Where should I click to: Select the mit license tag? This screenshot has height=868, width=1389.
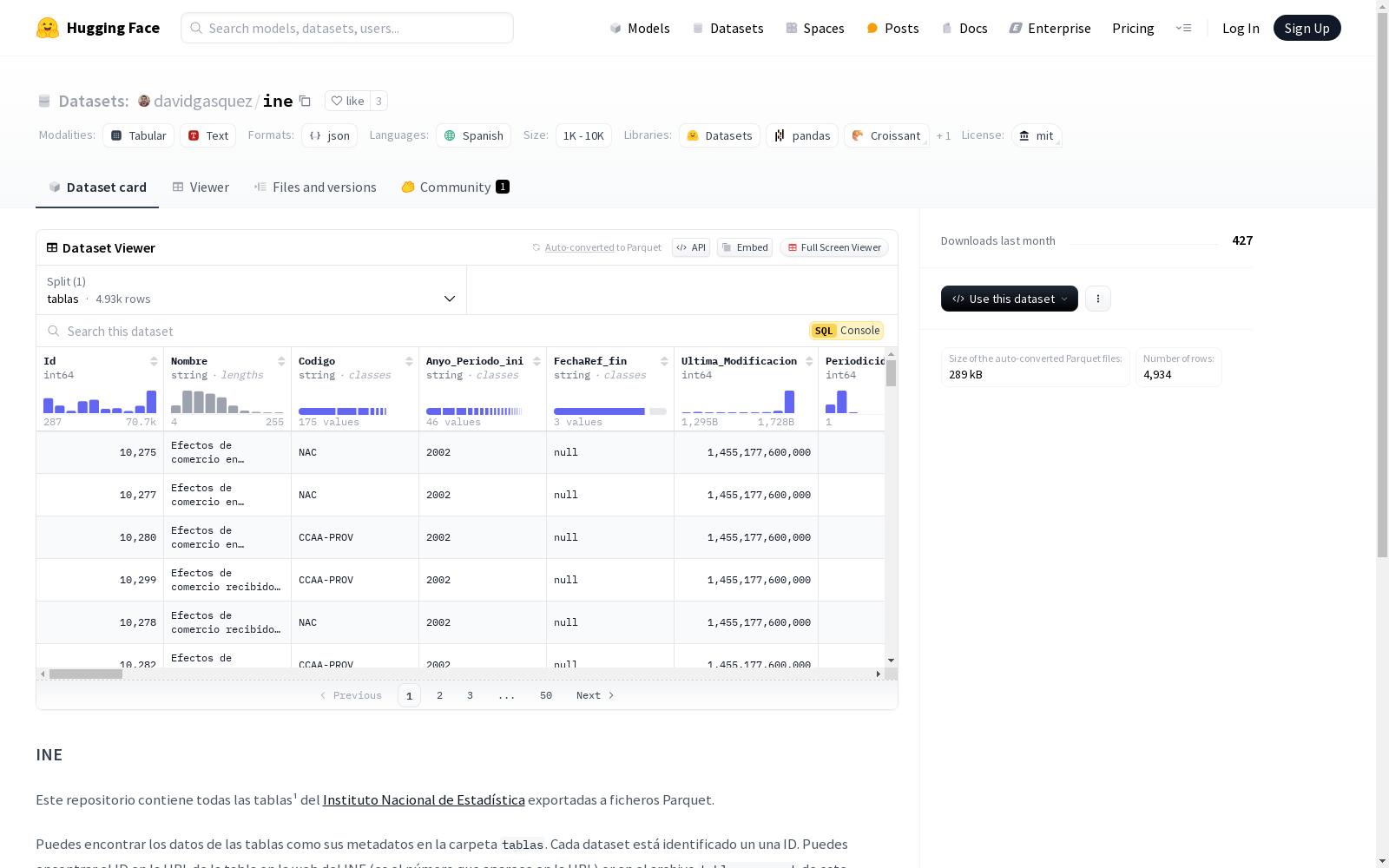pos(1037,135)
